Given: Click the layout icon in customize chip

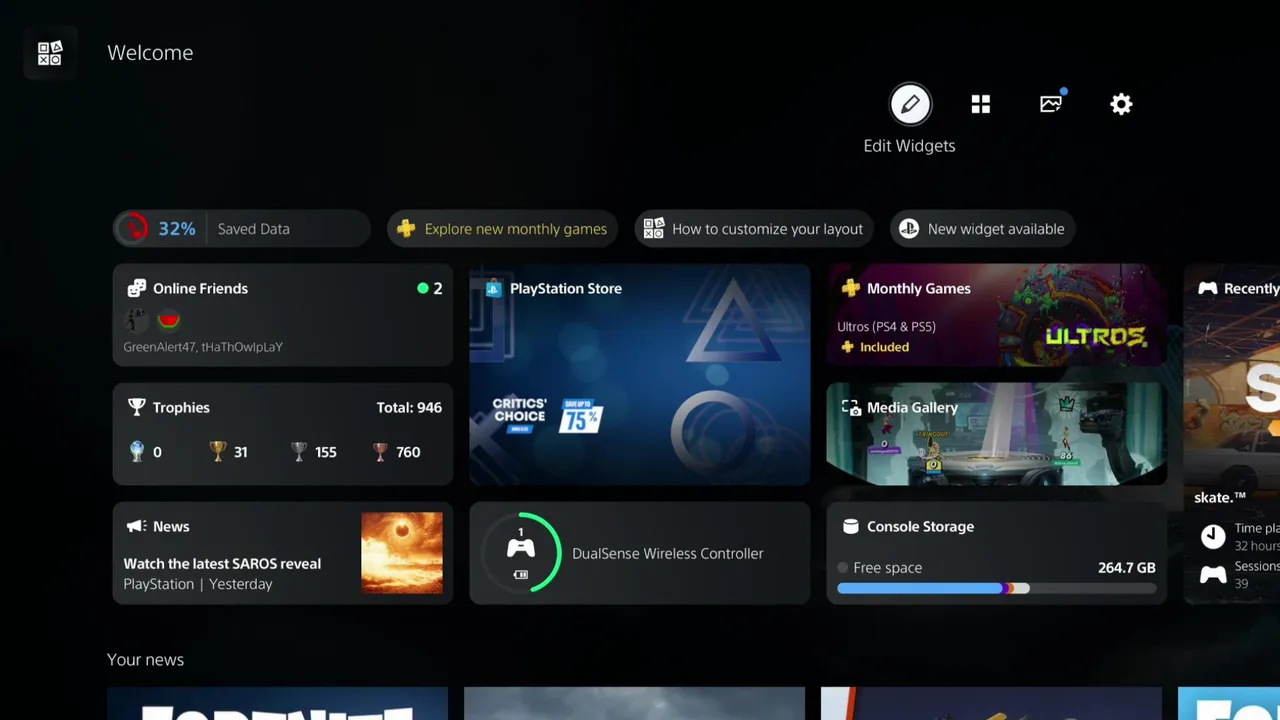Looking at the screenshot, I should 653,229.
